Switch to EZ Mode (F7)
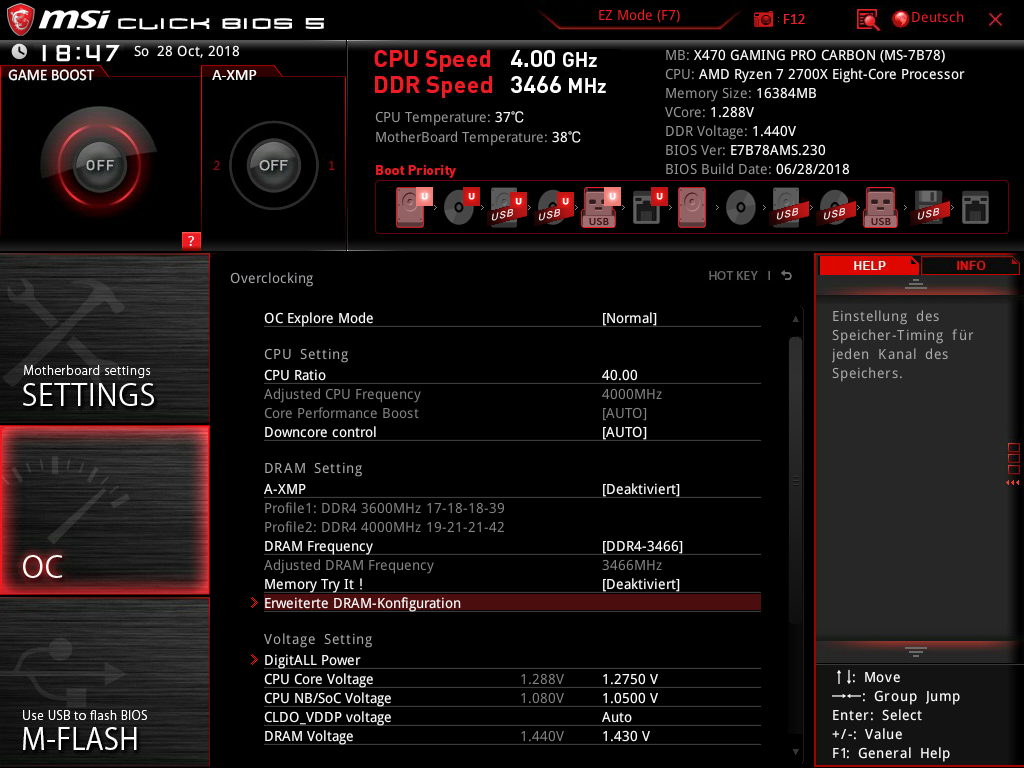 tap(639, 16)
